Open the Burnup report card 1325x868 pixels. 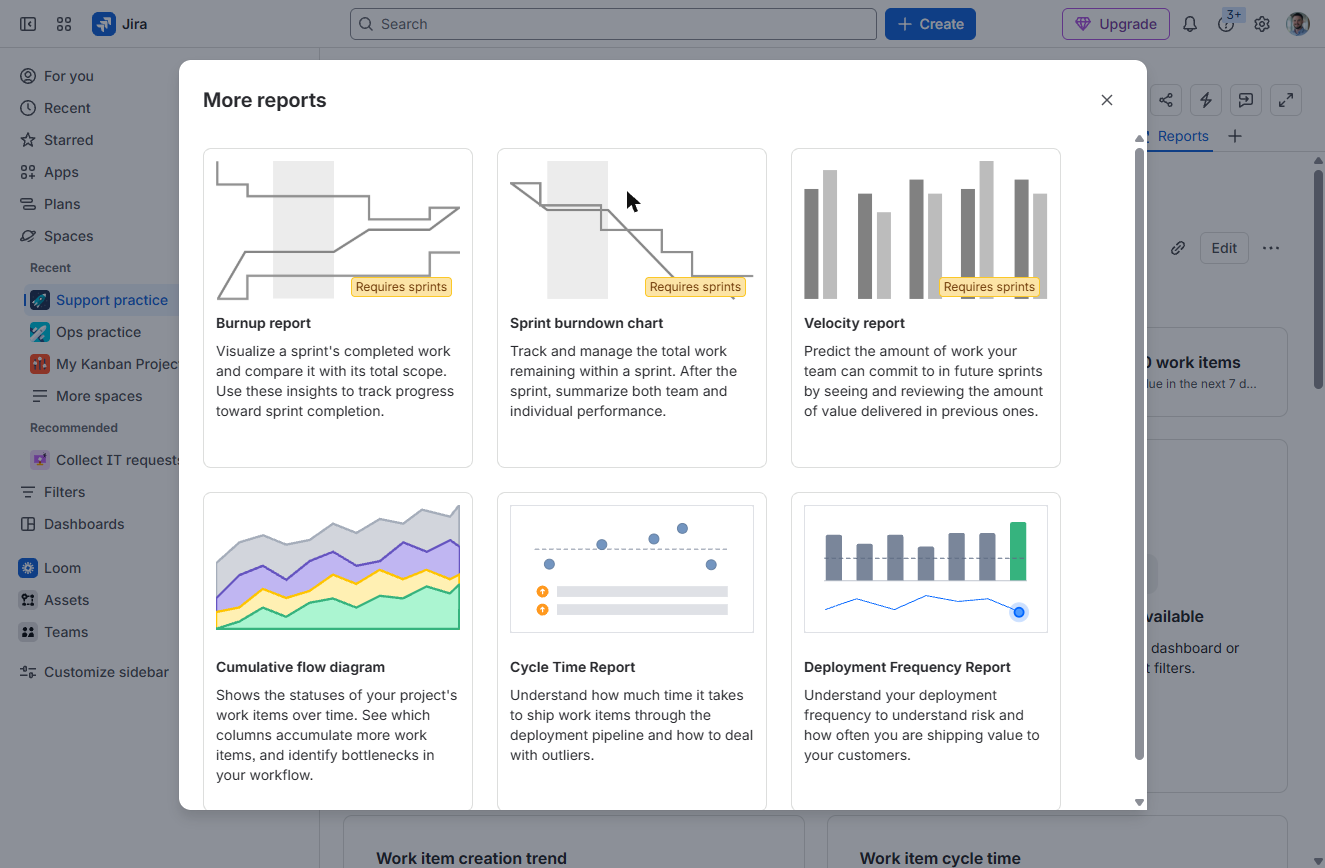click(x=338, y=308)
